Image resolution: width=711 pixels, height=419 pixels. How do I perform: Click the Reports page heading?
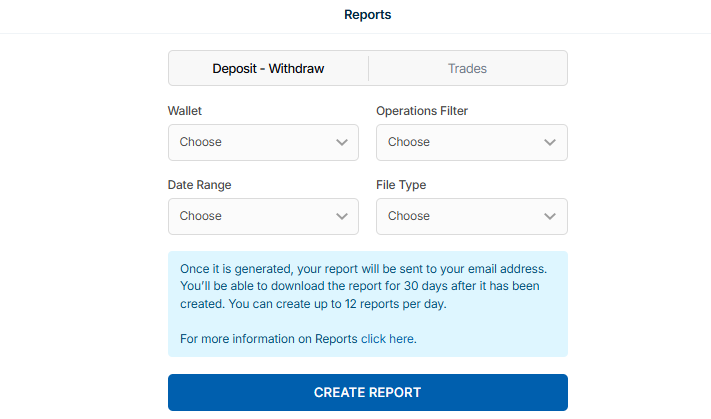tap(367, 15)
